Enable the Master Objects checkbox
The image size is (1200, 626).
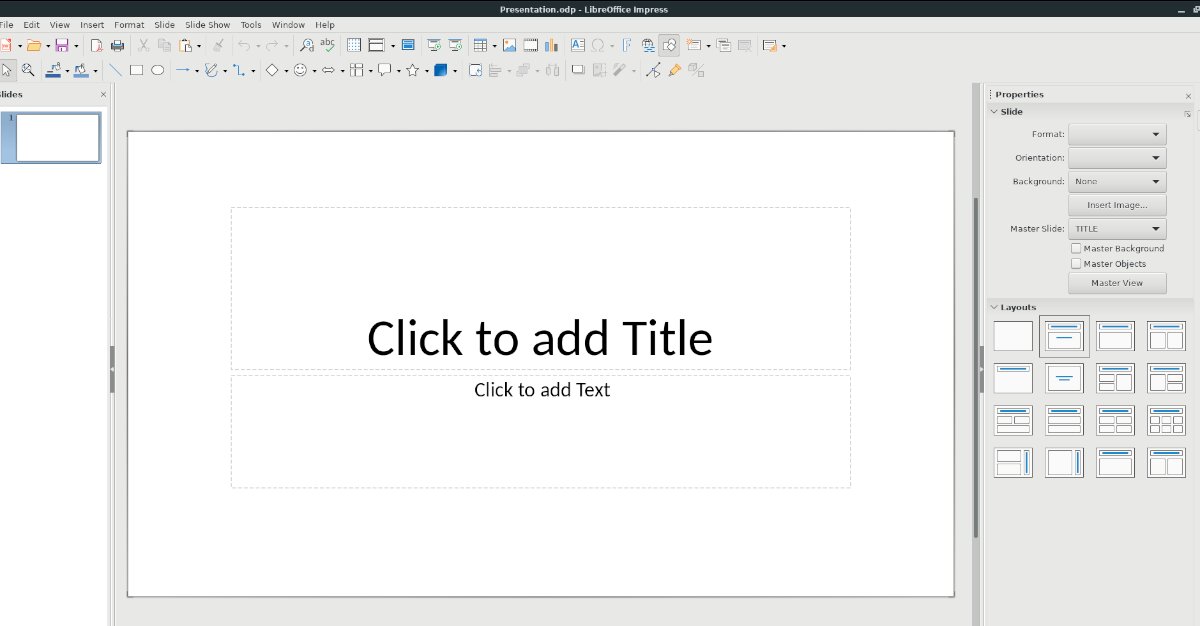coord(1076,264)
